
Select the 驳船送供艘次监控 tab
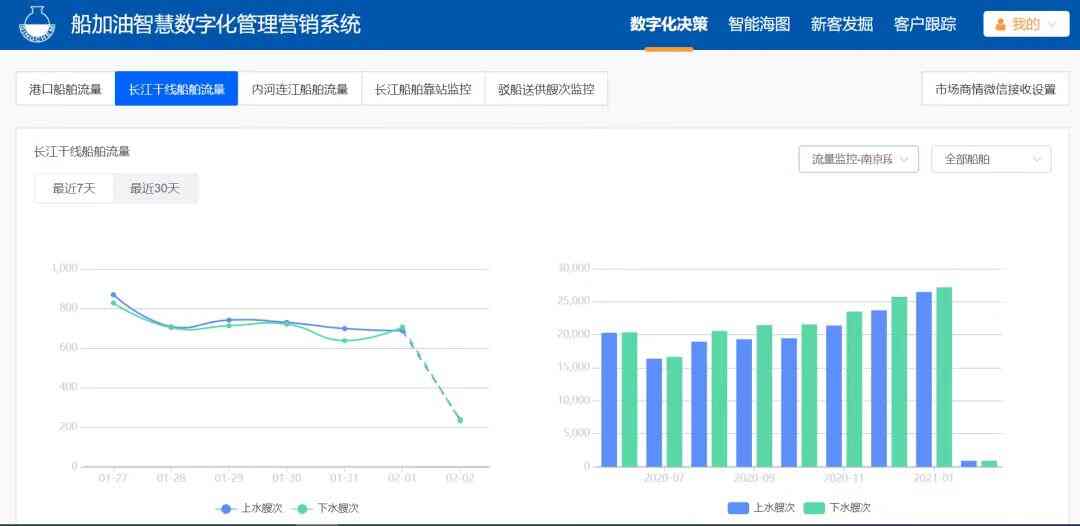(546, 89)
